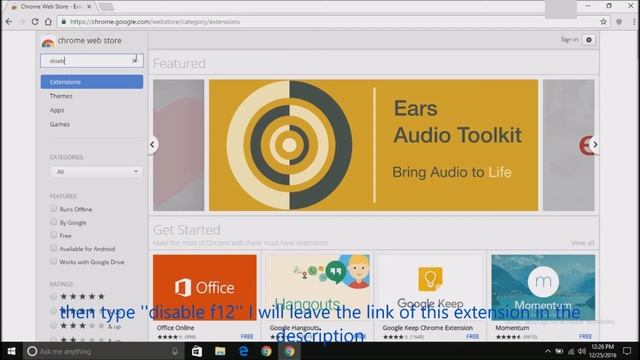
Task: Reload the Chrome Web Store page
Action: pos(35,22)
